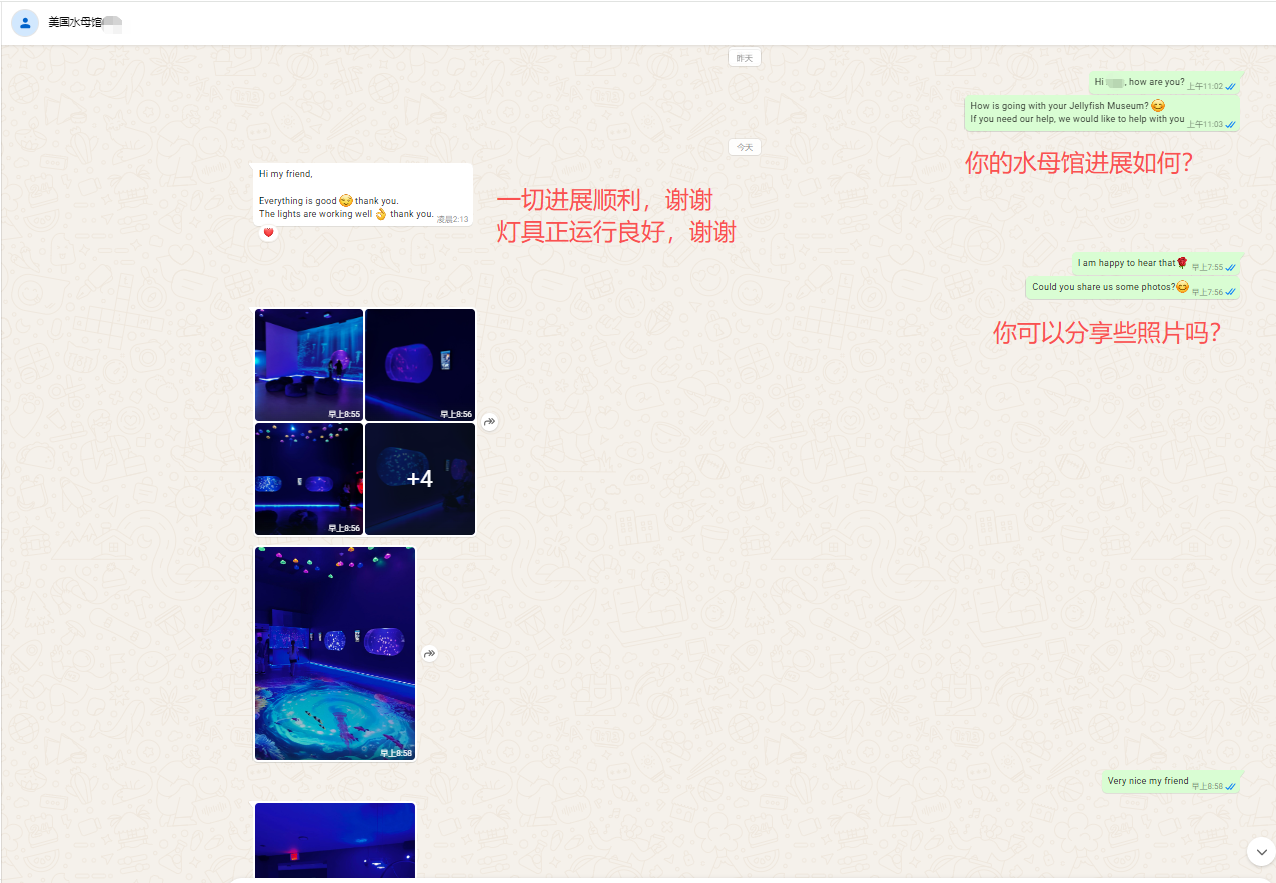Open the 8:55 aquarium lounge photo
The width and height of the screenshot is (1276, 883).
[x=309, y=365]
